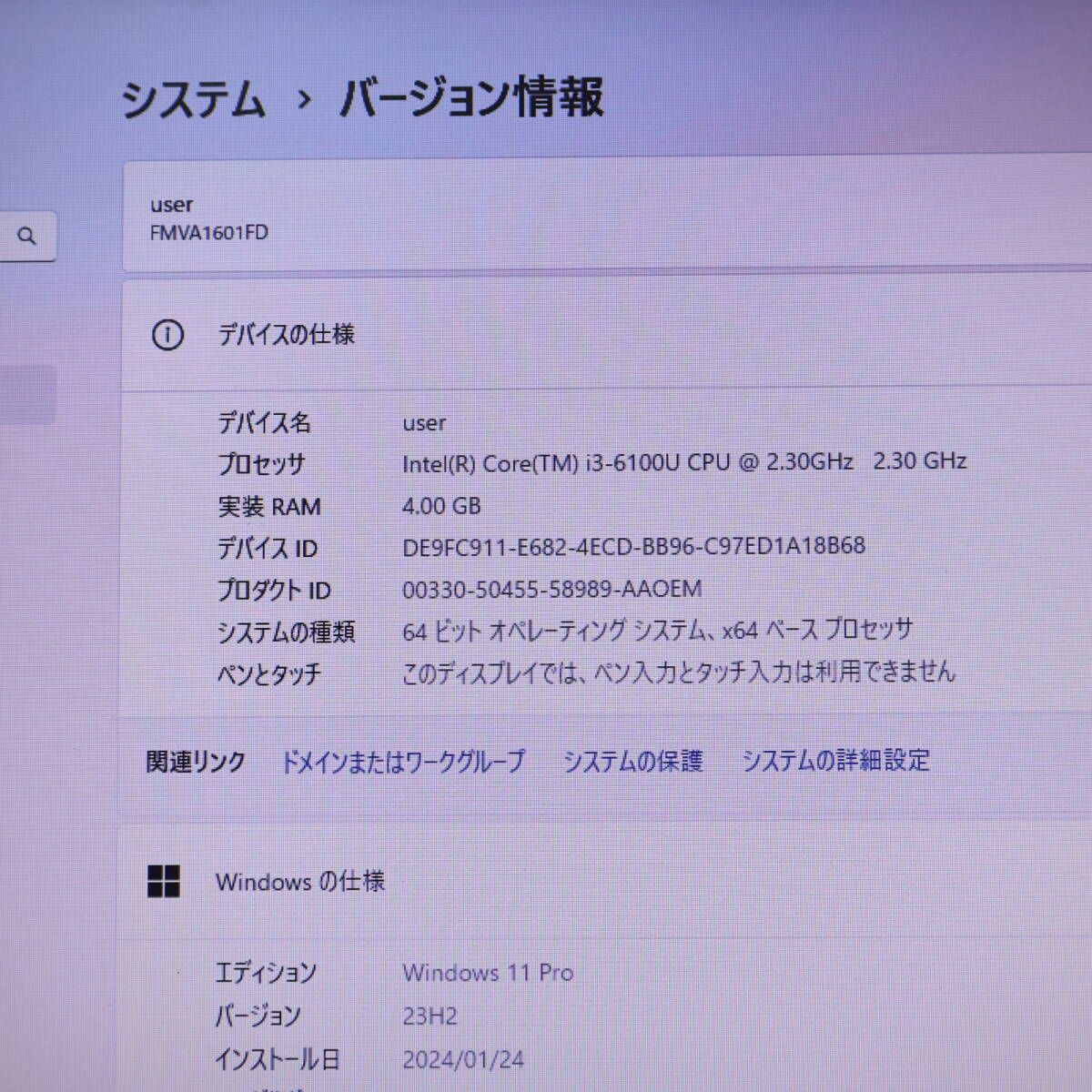Open ドメインまたはワークグループ link
The image size is (1092, 1092).
point(402,761)
